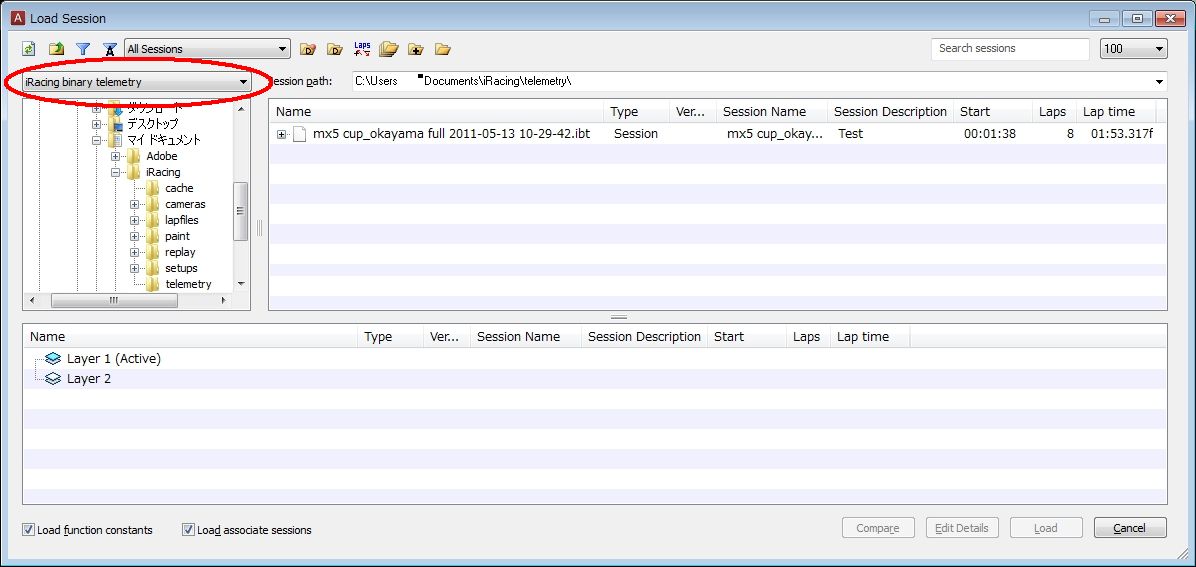Sort by Name column in upper list
1196x567 pixels.
[436, 111]
